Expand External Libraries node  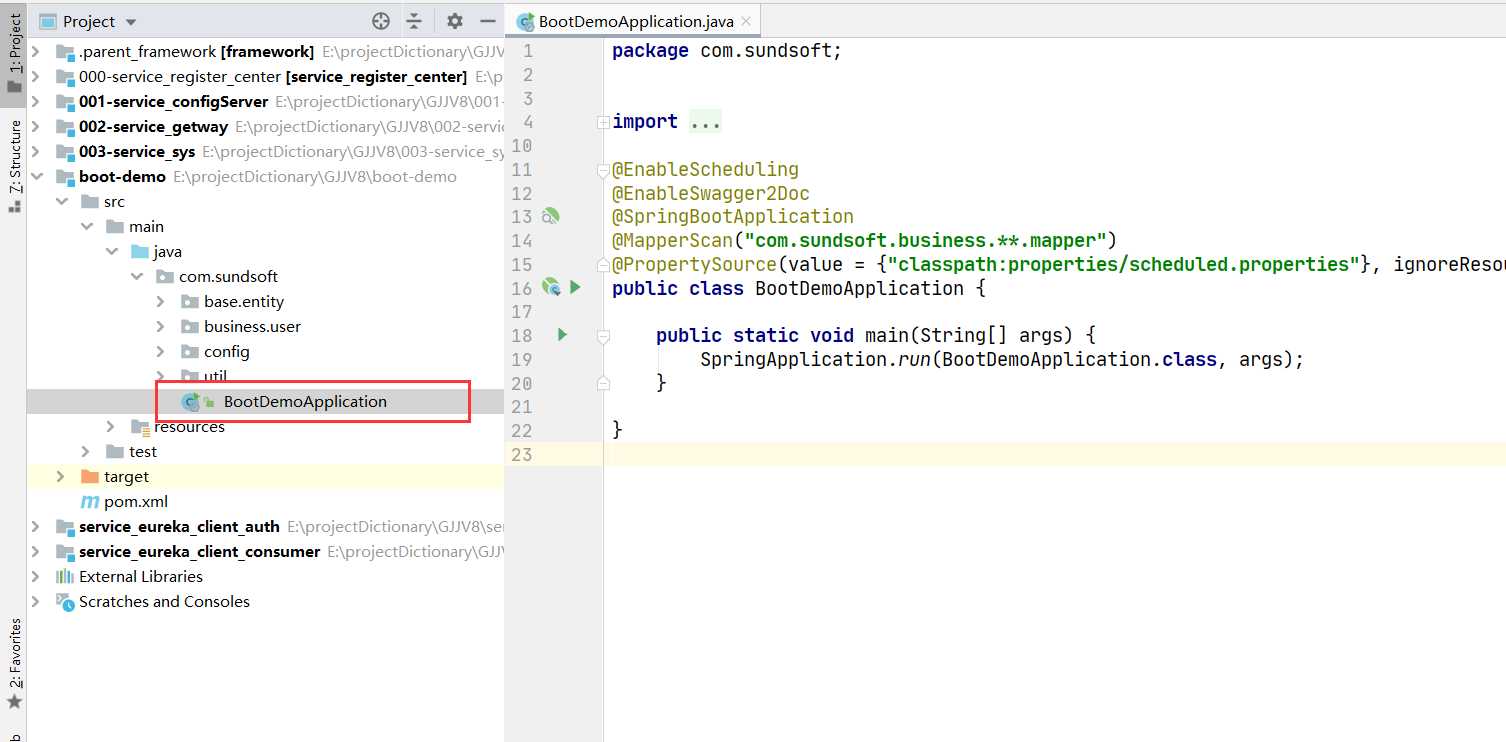tap(36, 576)
